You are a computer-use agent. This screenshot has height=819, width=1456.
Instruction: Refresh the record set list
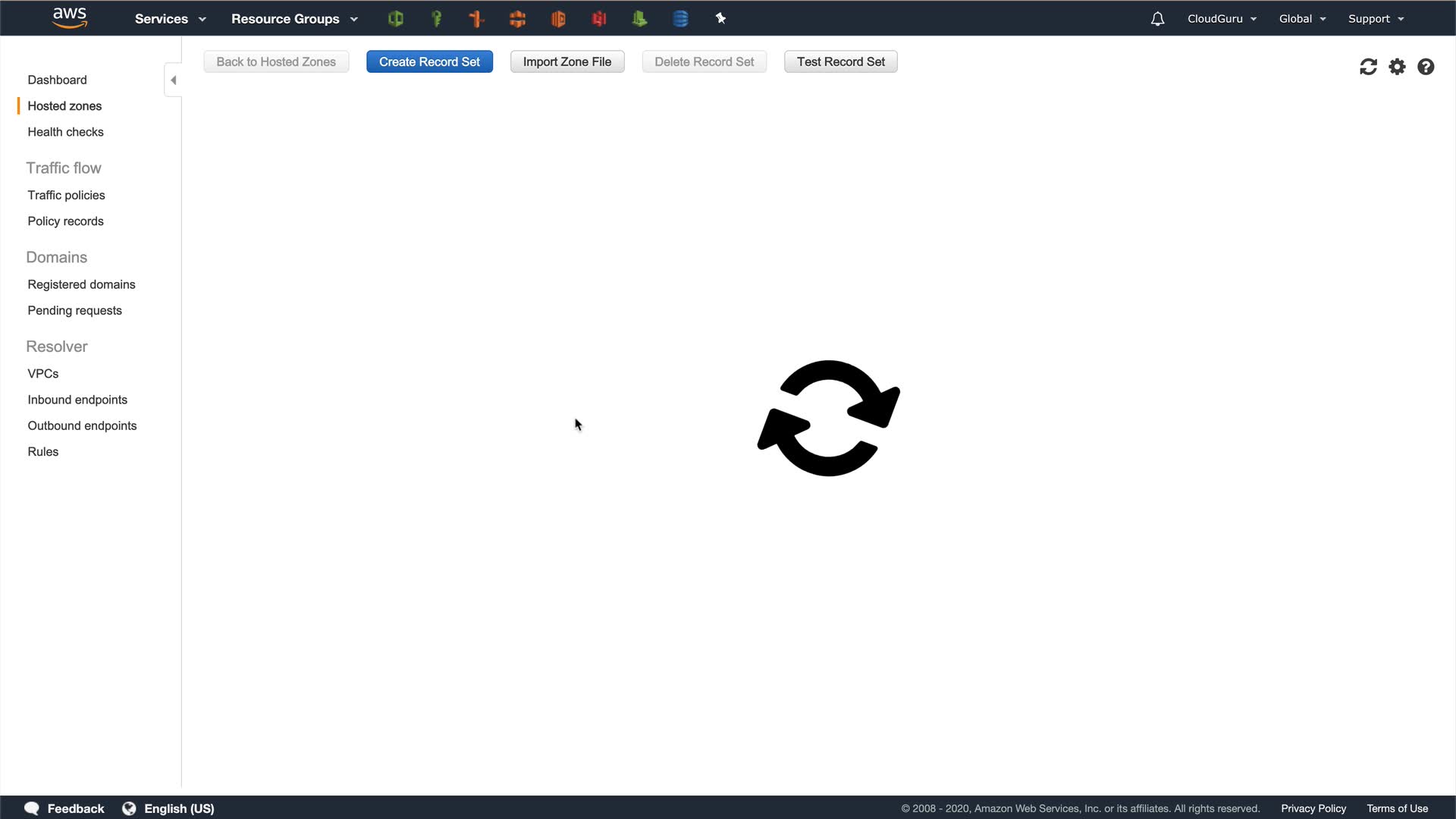pos(1368,67)
